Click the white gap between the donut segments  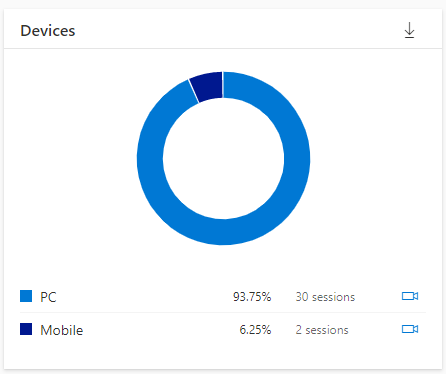pos(223,85)
